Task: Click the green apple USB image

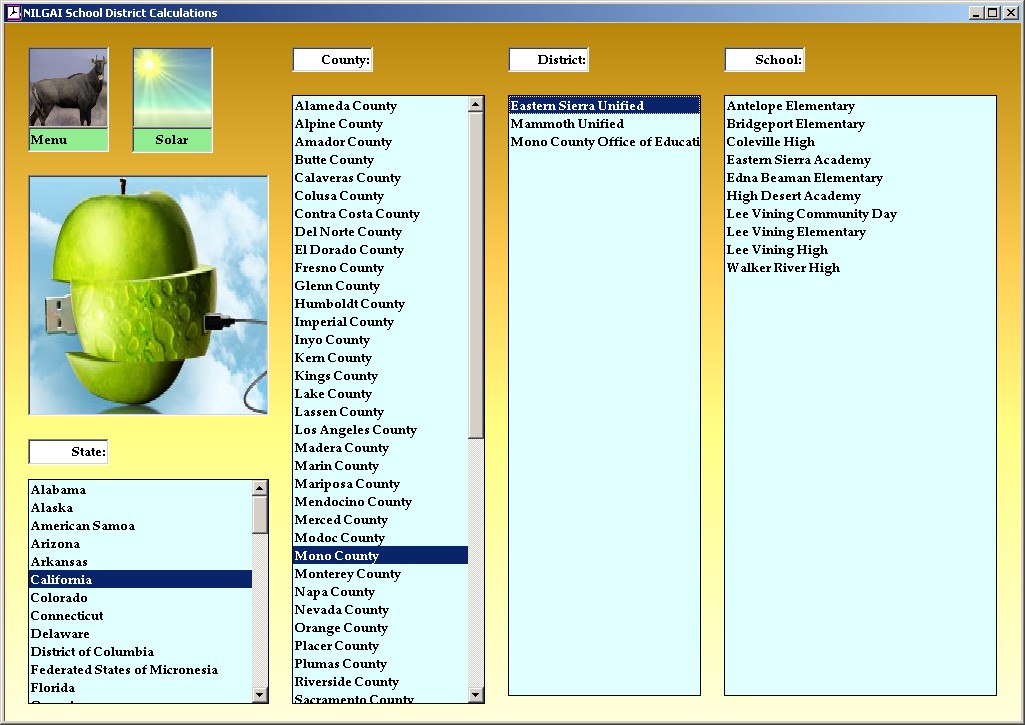Action: point(148,295)
